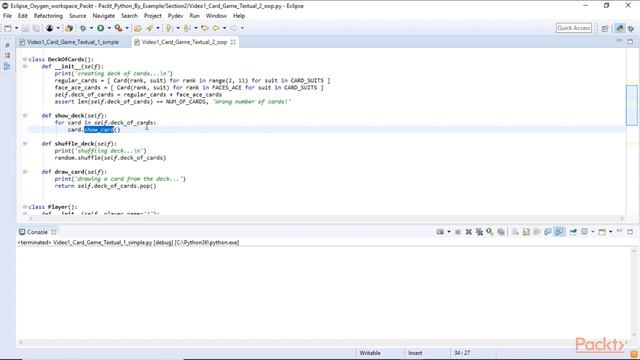Click the highlighted show_card text in editor
The height and width of the screenshot is (360, 640).
[99, 130]
